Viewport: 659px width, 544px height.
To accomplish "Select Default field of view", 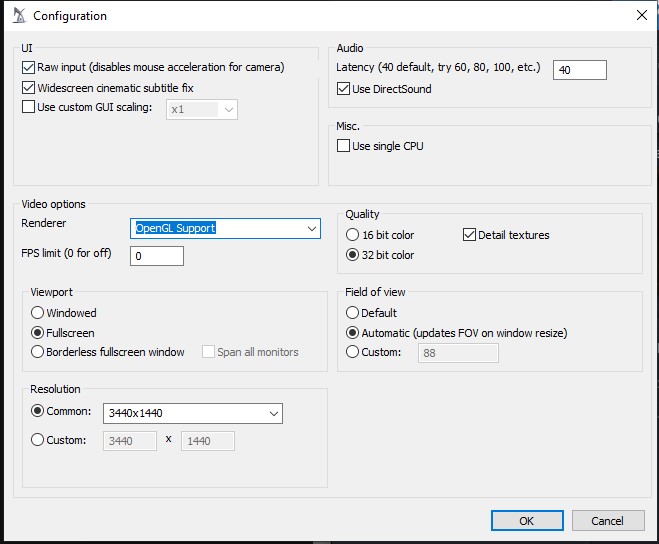I will click(352, 313).
